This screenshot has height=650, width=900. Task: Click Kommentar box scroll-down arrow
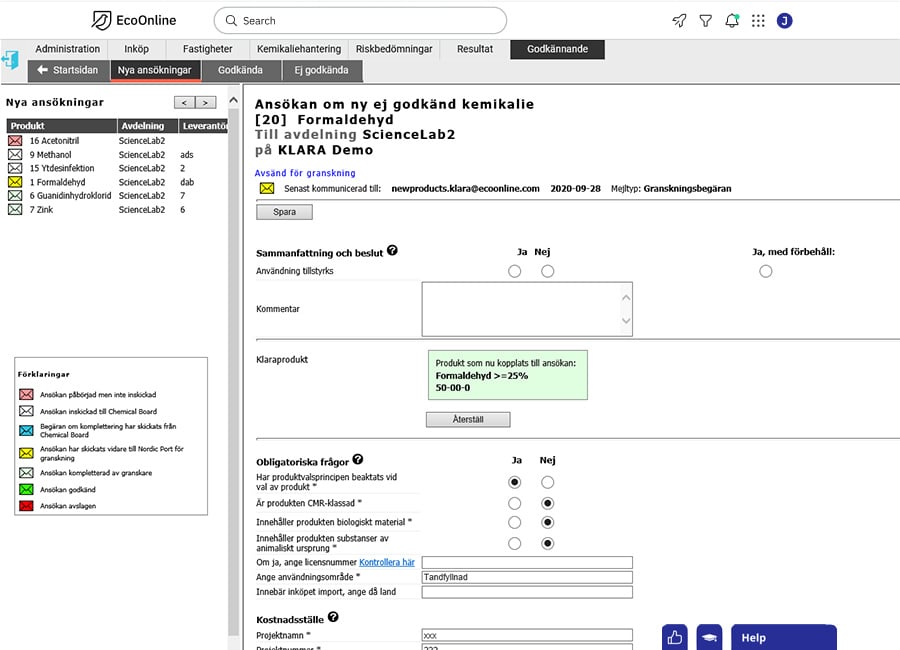click(626, 320)
